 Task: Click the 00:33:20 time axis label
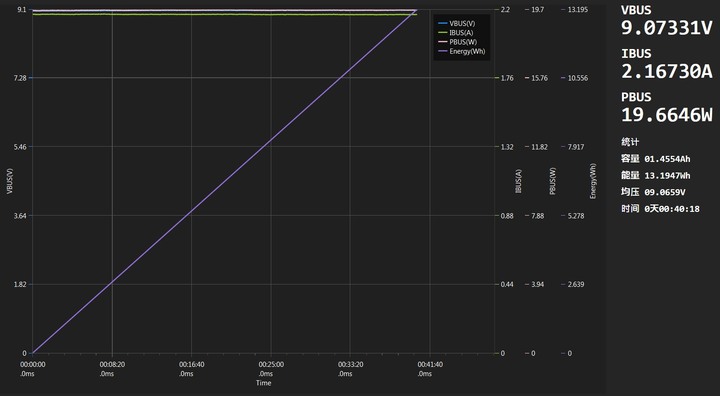point(350,364)
